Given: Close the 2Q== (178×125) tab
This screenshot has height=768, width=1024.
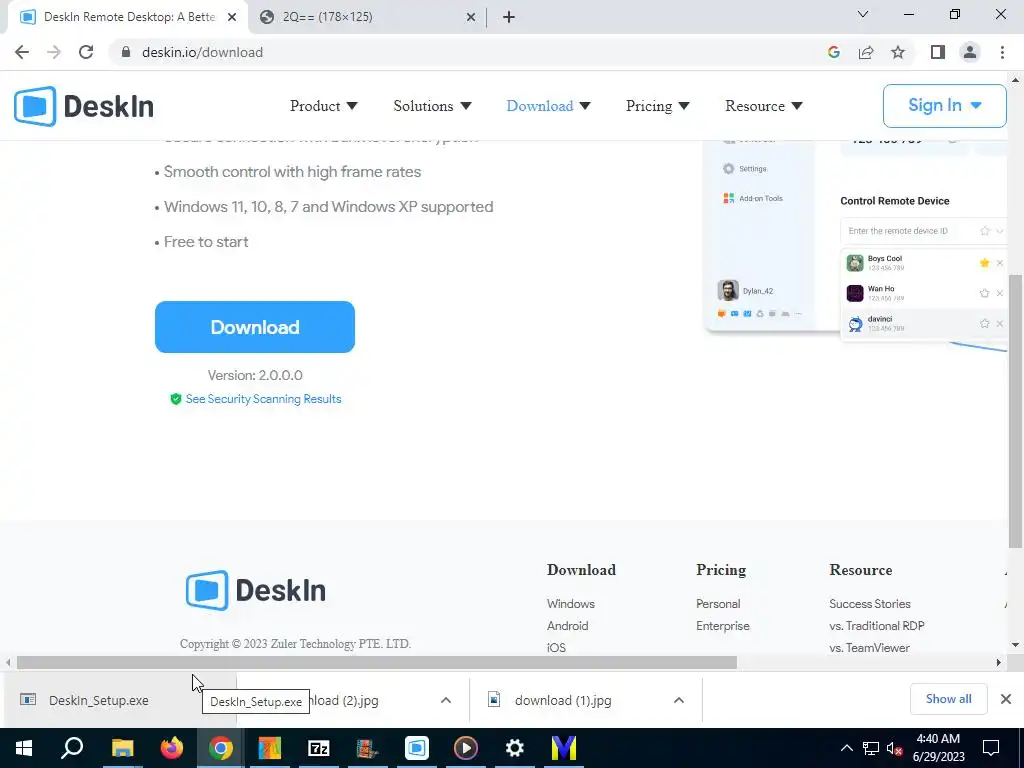Looking at the screenshot, I should [471, 18].
